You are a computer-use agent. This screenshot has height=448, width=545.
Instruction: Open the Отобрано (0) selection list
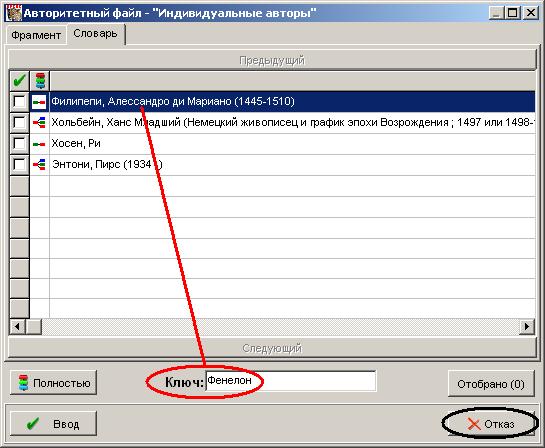click(x=491, y=384)
